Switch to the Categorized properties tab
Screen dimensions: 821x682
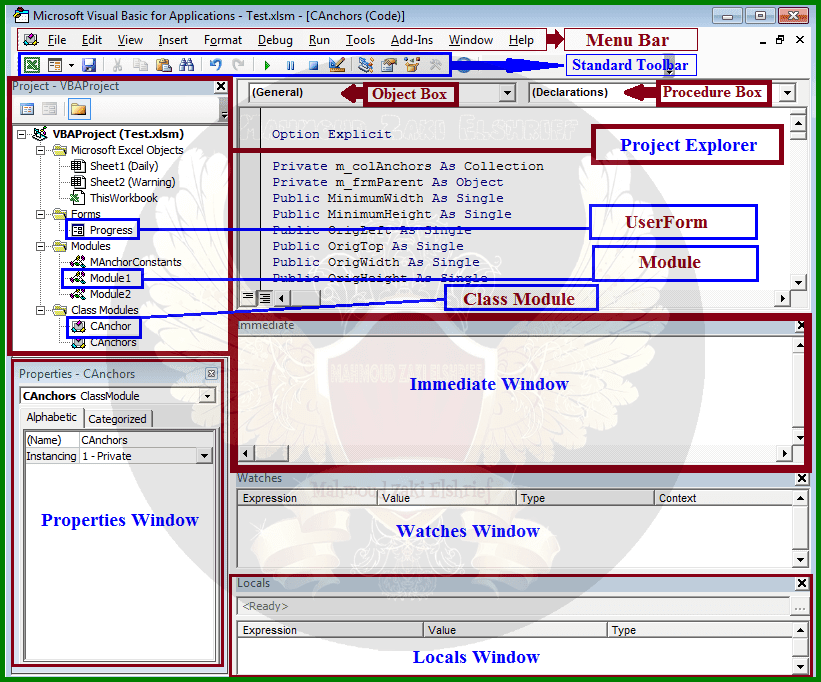pyautogui.click(x=118, y=418)
